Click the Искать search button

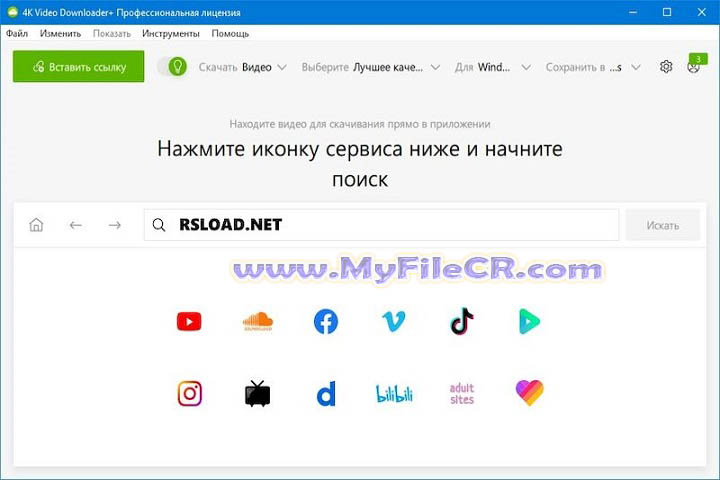coord(663,225)
